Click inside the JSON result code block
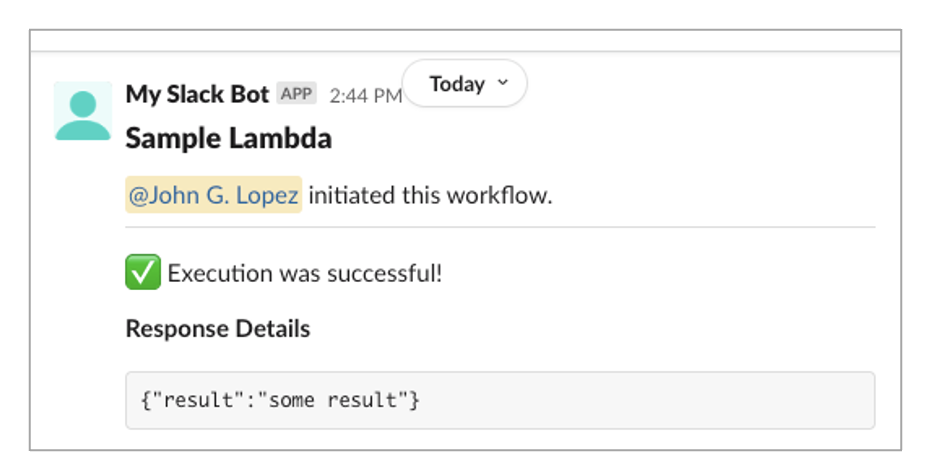The image size is (930, 476). point(500,400)
